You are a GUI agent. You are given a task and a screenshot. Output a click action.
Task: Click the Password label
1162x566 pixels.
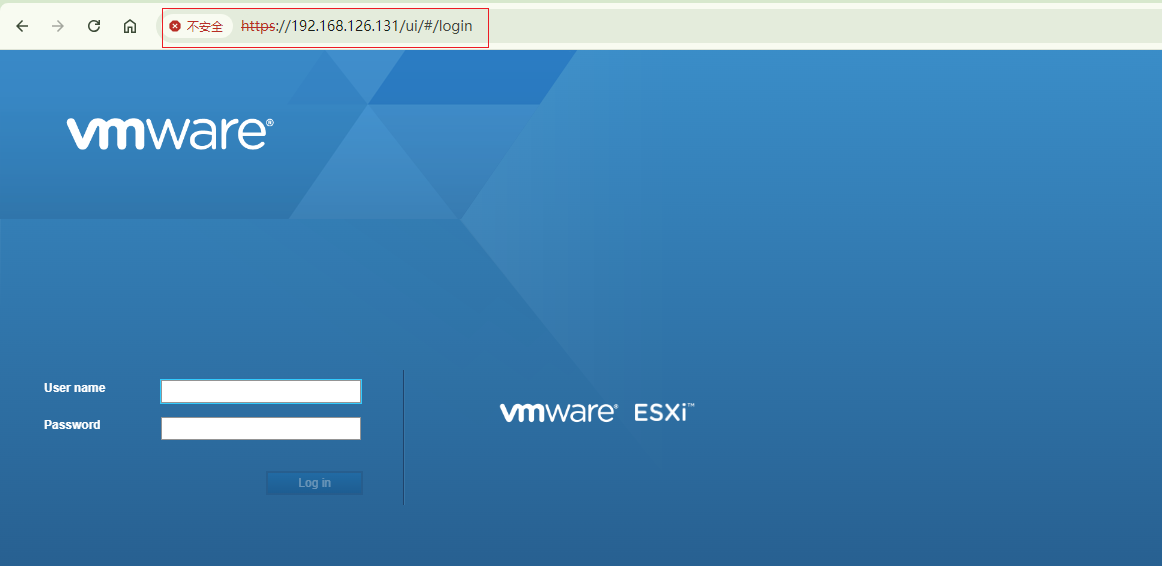(72, 425)
